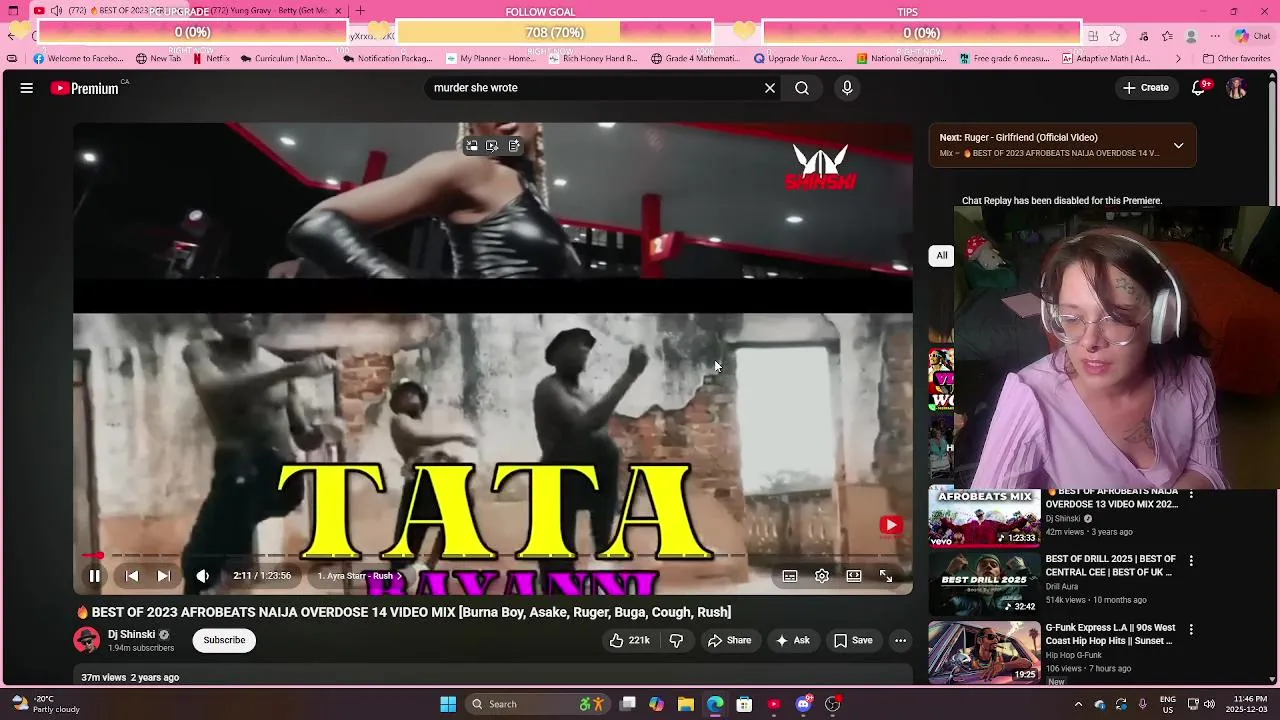Open 'Other favorites' folder
Image resolution: width=1280 pixels, height=720 pixels.
[1236, 59]
